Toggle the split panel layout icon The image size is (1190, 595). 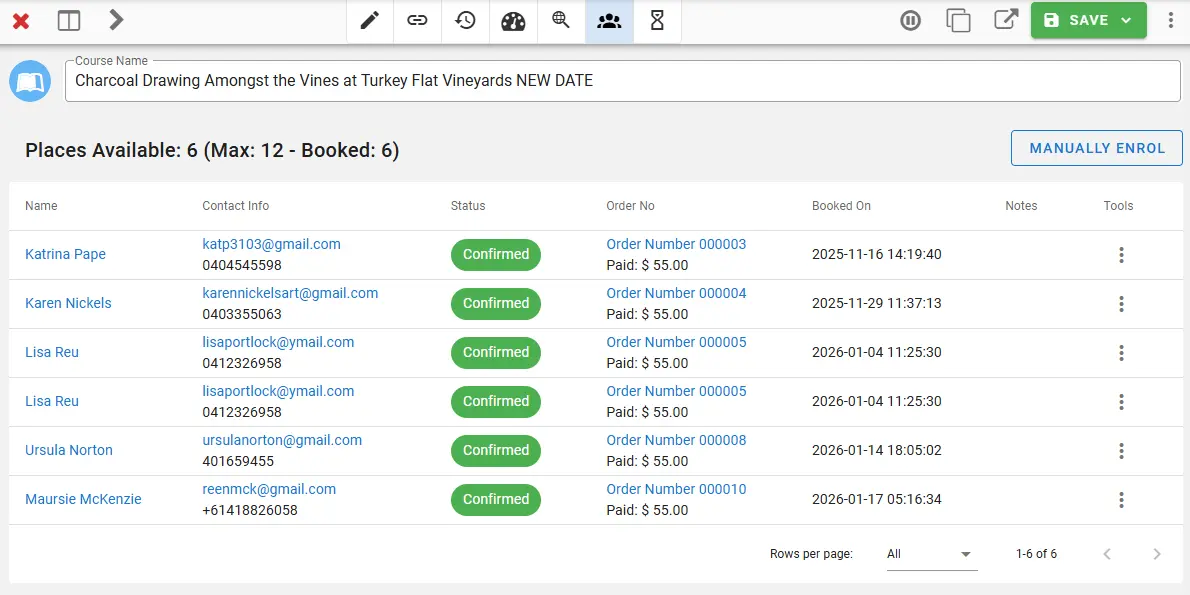point(69,21)
